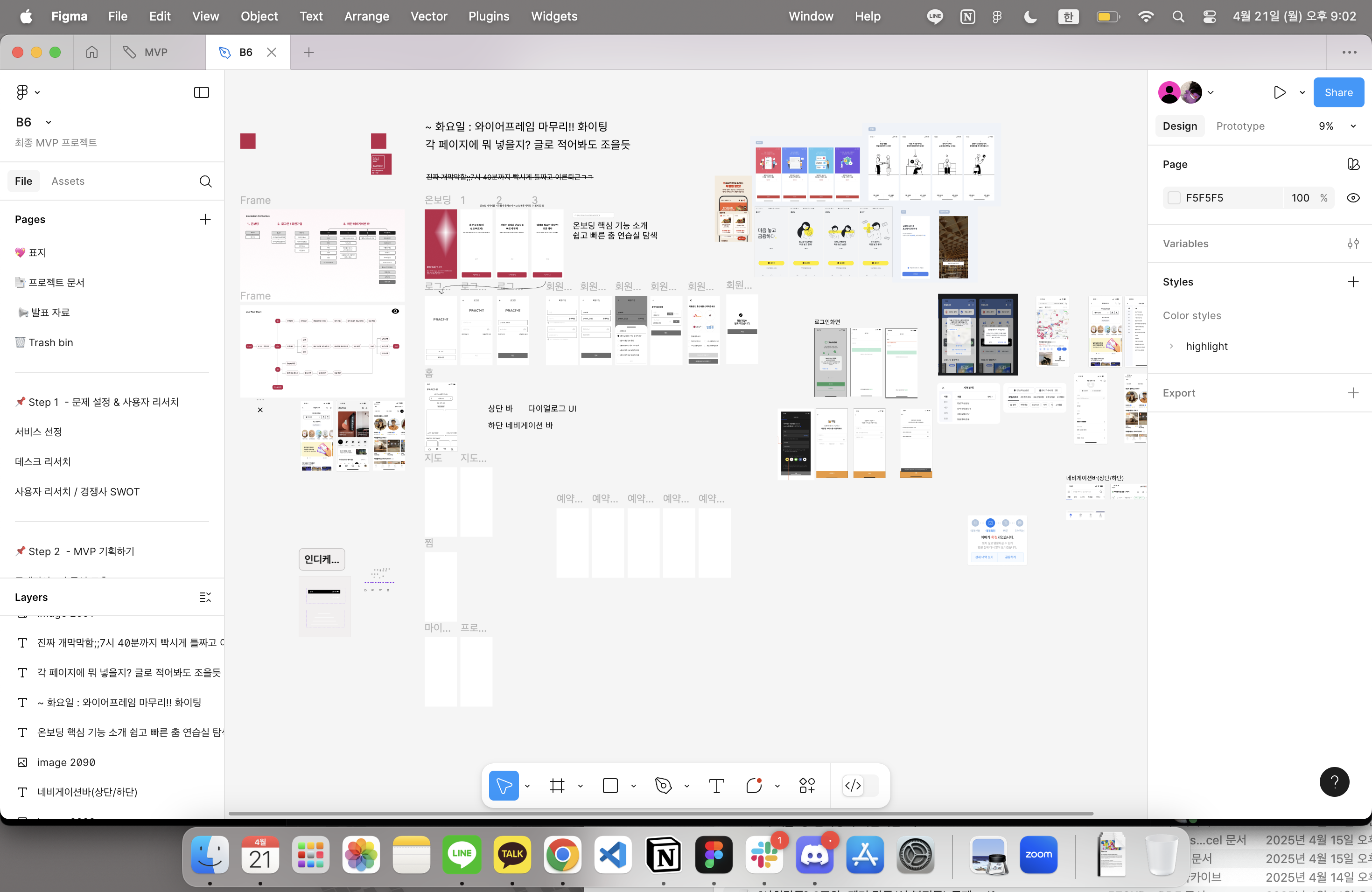Open the collaborators avatar dropdown
This screenshot has width=1372, height=892.
[x=1210, y=93]
